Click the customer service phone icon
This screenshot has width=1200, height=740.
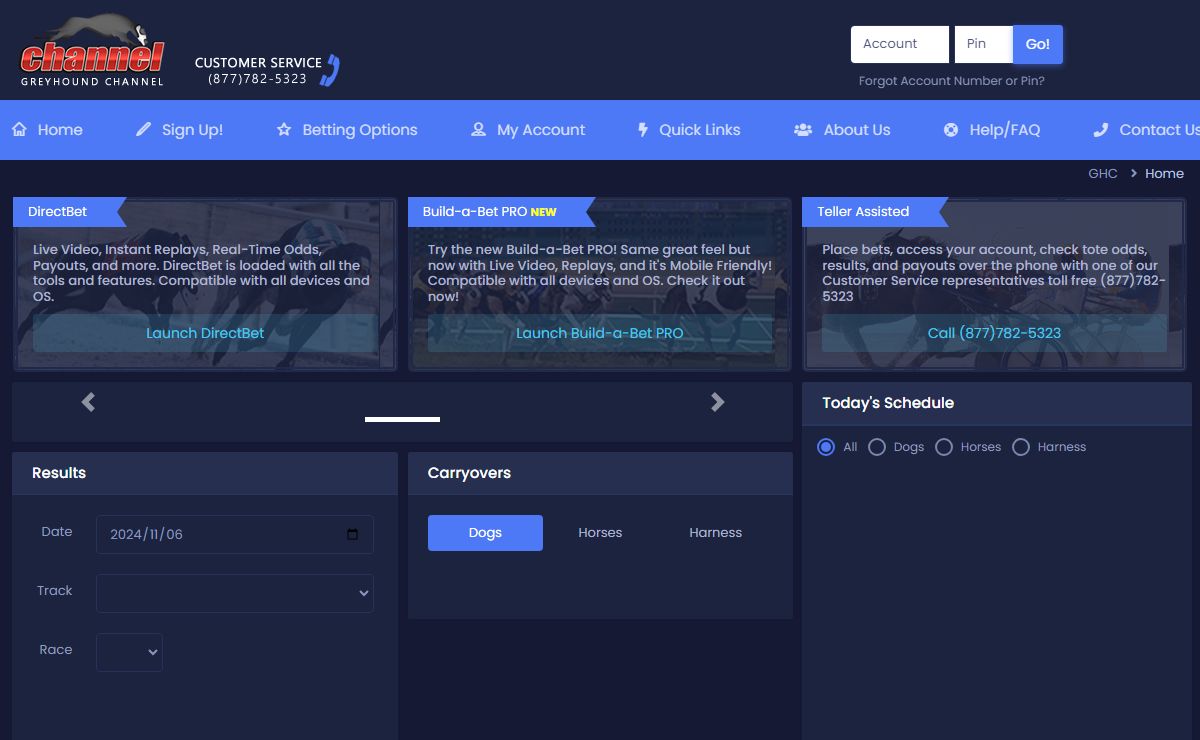pyautogui.click(x=331, y=70)
